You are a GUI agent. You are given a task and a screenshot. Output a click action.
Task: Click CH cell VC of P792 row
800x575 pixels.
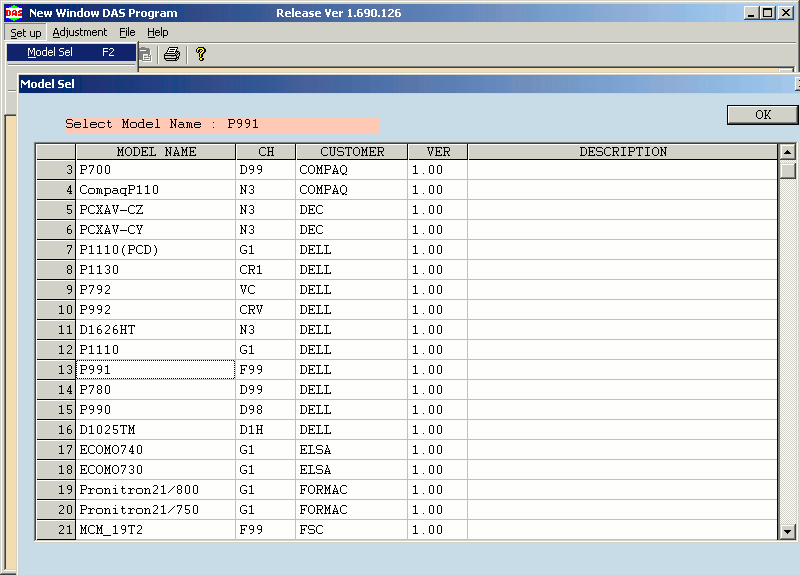(x=266, y=290)
